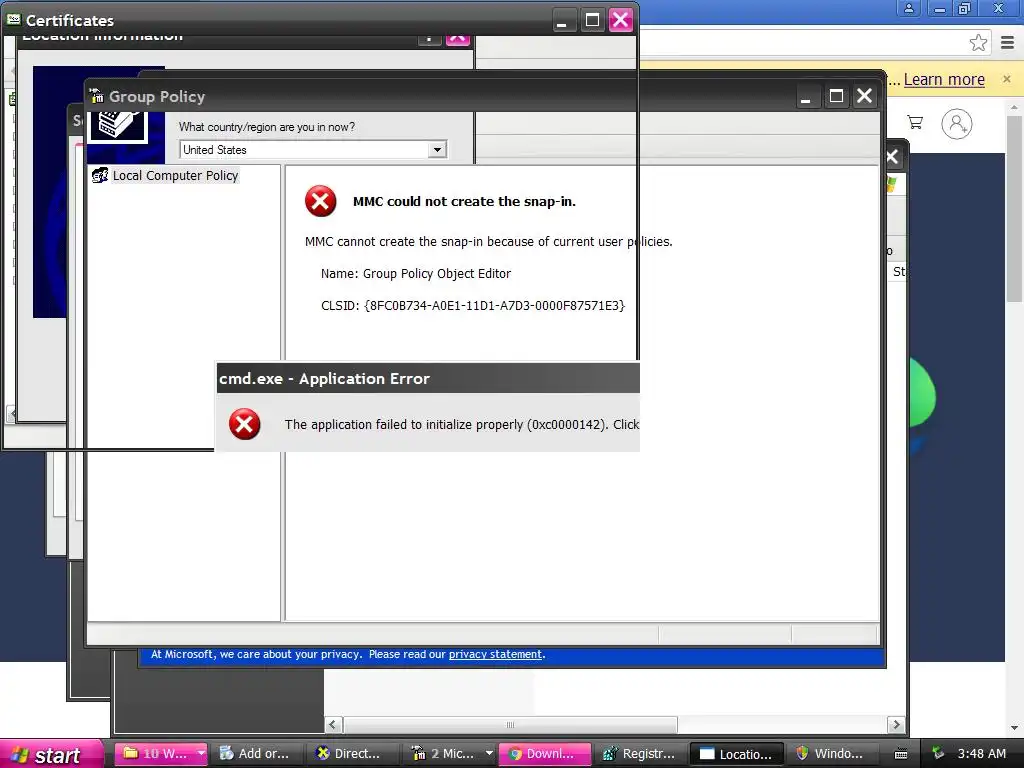This screenshot has width=1024, height=768.
Task: Click the 3:48 AM system clock
Action: coord(982,754)
